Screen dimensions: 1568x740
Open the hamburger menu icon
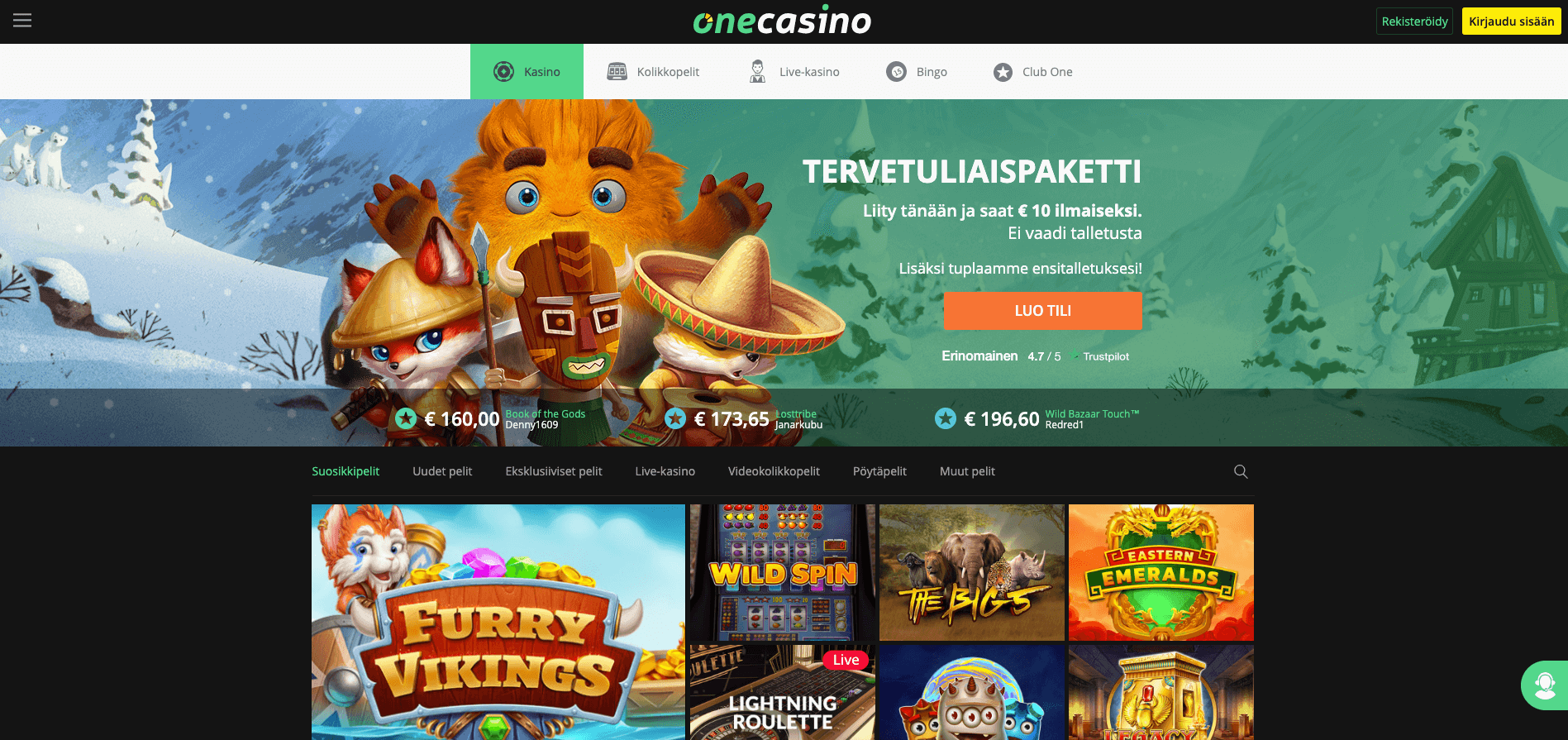22,20
